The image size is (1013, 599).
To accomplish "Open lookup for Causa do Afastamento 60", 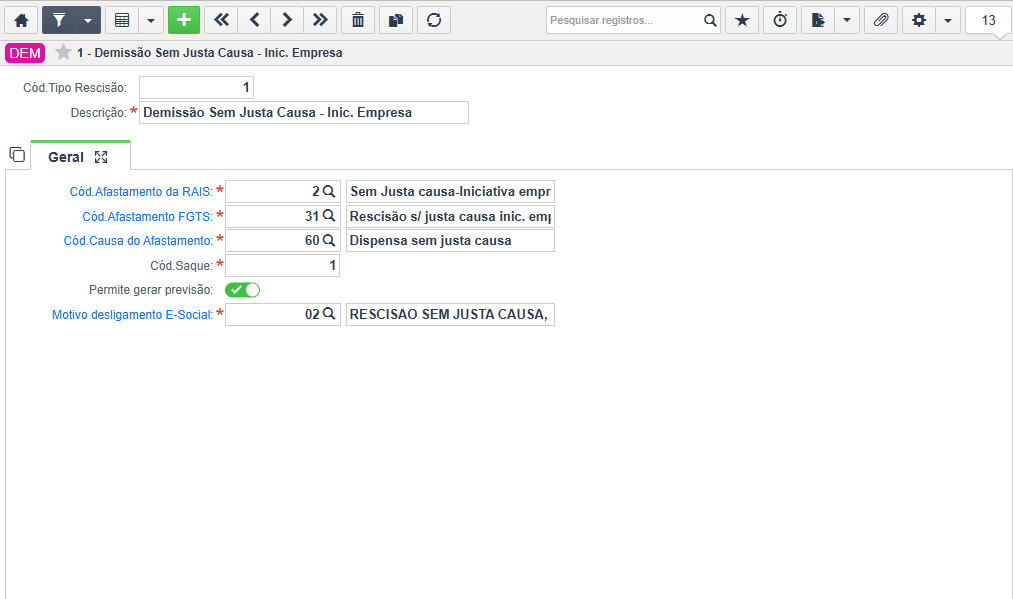I will (329, 240).
